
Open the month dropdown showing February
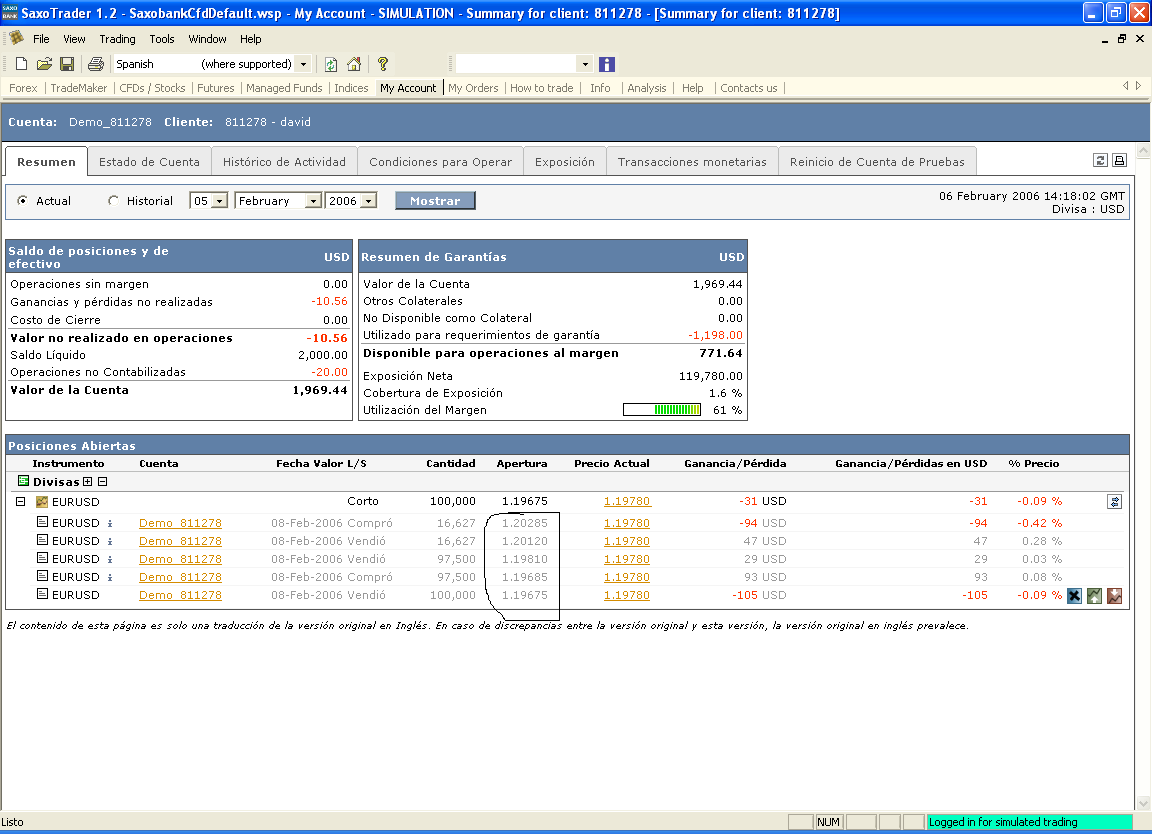(313, 201)
